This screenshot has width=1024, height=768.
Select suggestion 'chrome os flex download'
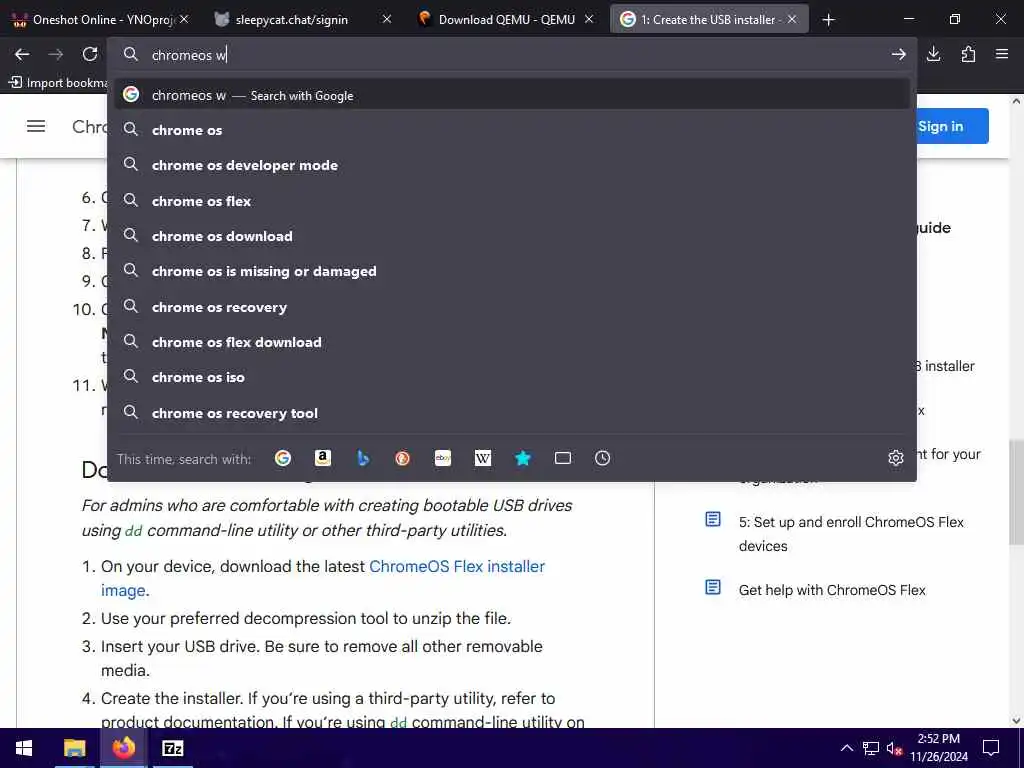(512, 342)
